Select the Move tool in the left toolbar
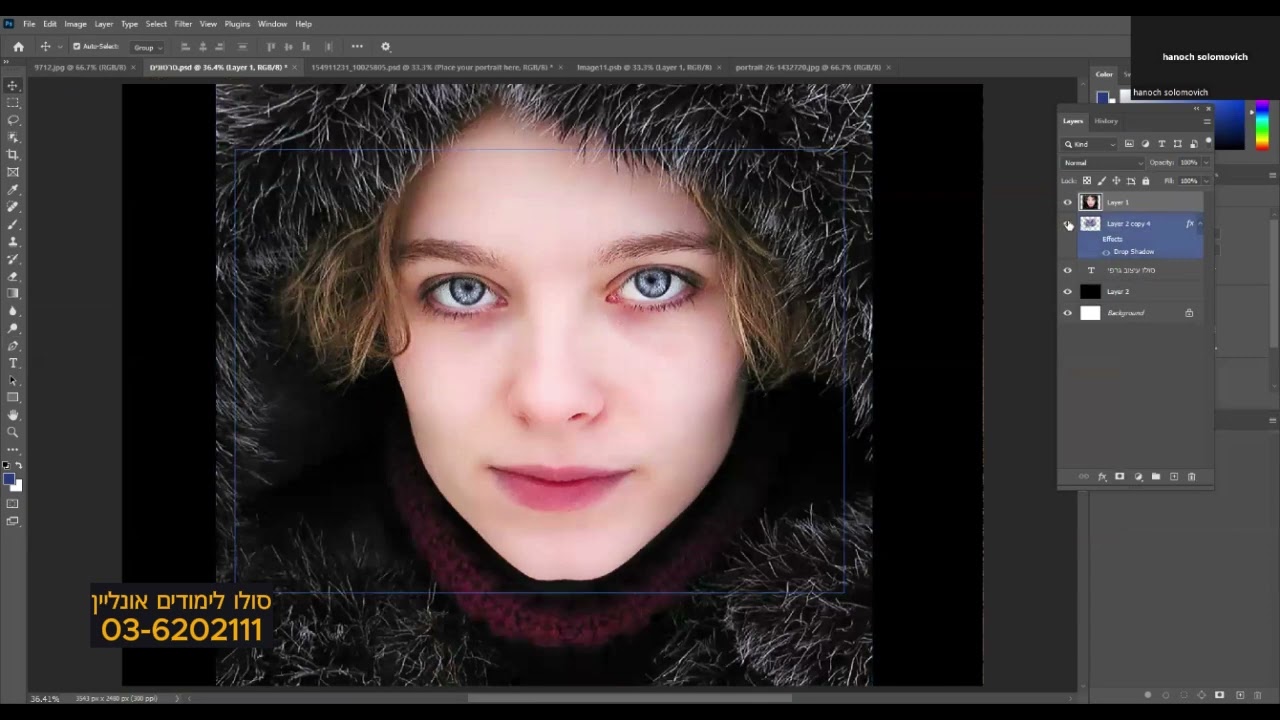This screenshot has width=1280, height=720. coord(13,86)
